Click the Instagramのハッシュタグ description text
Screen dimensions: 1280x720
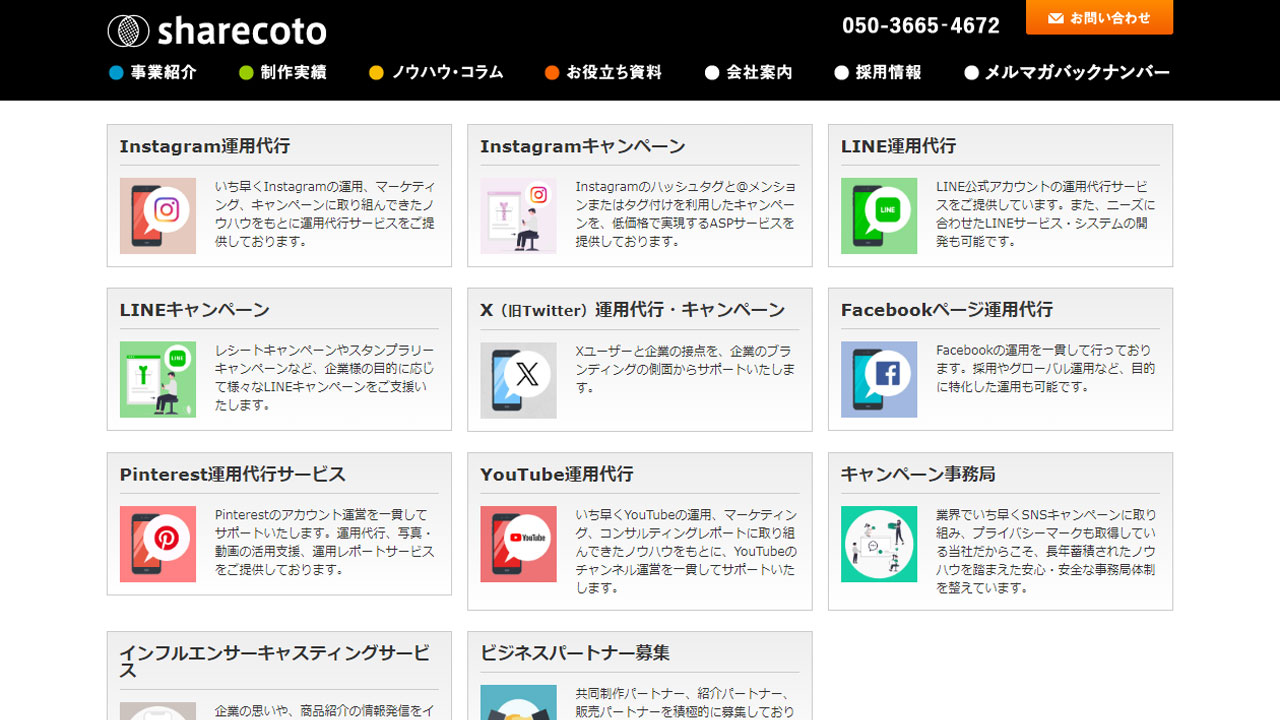pyautogui.click(x=685, y=214)
